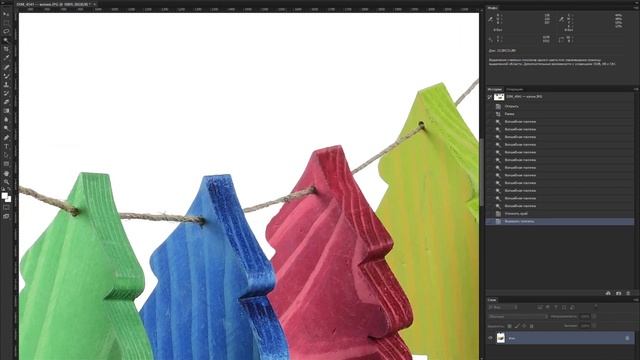The width and height of the screenshot is (640, 360).
Task: Change screen mode from toolbar bottom
Action: [x=6, y=216]
